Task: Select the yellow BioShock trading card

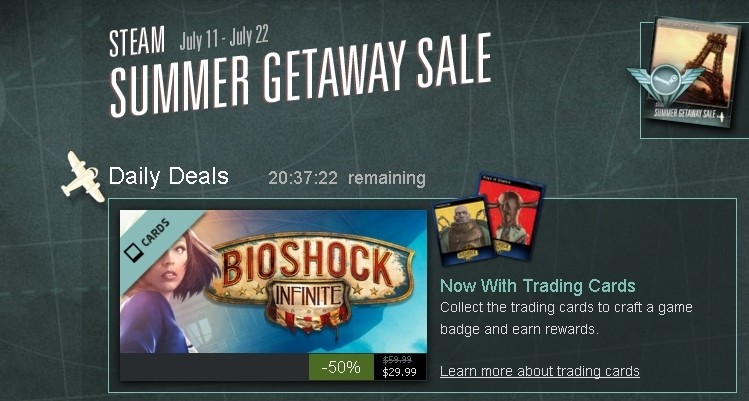Action: (463, 231)
